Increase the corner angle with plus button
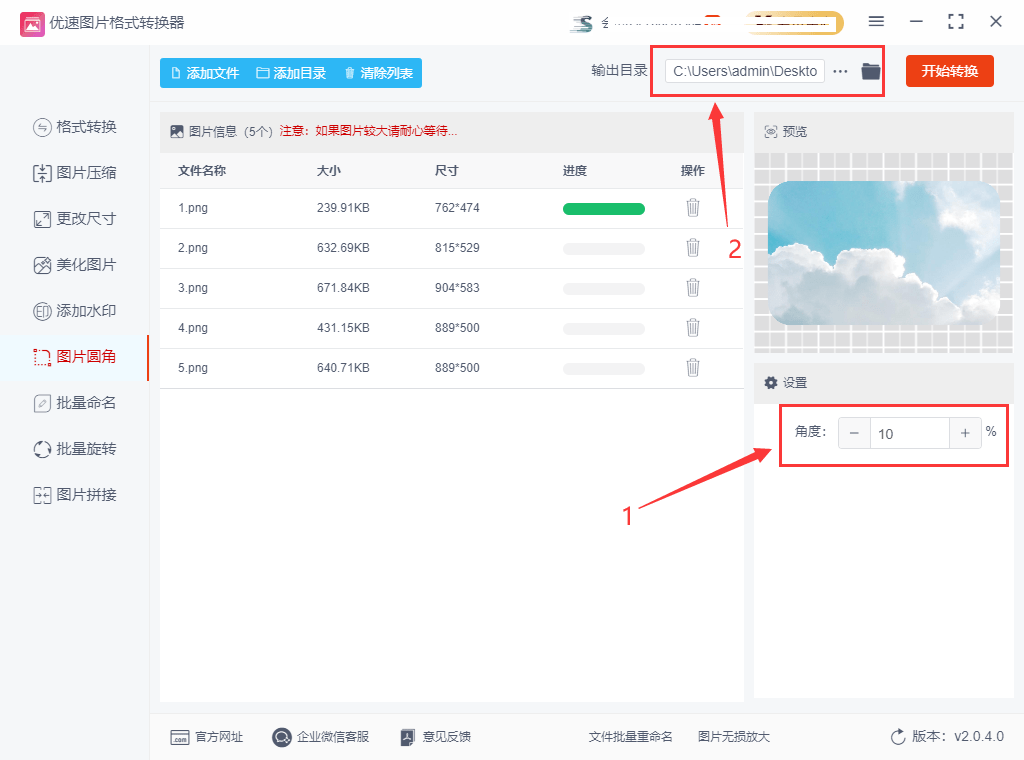Image resolution: width=1024 pixels, height=760 pixels. click(x=965, y=433)
